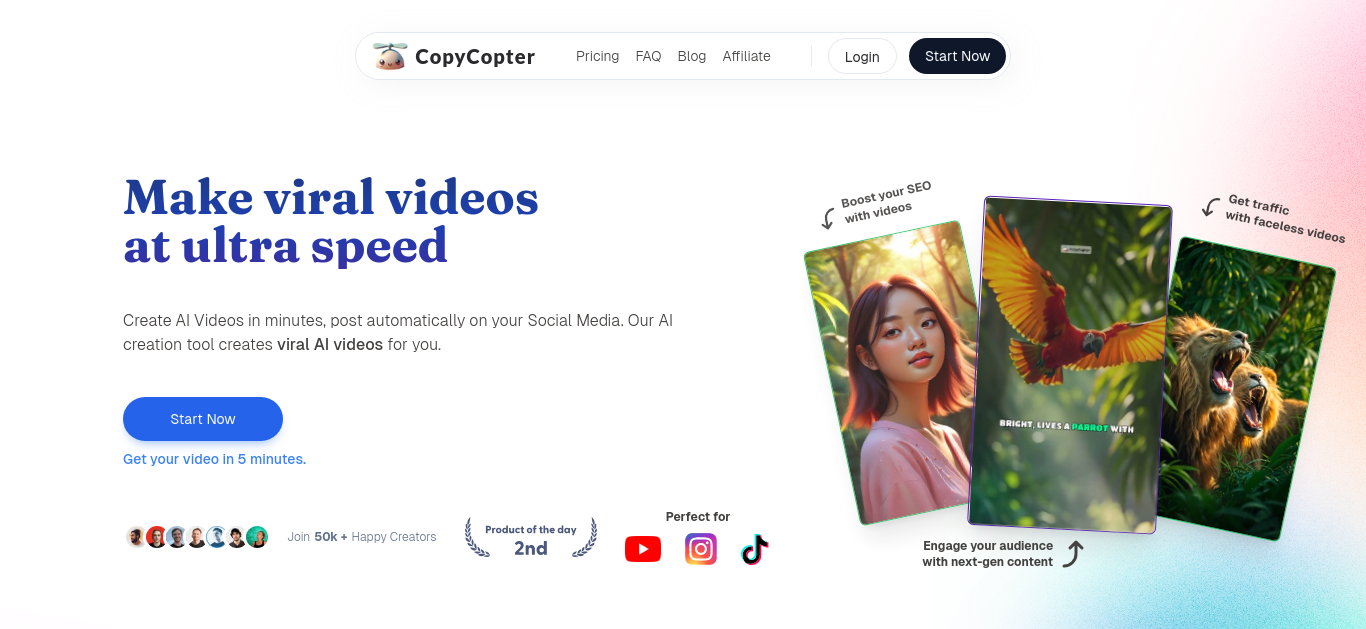The height and width of the screenshot is (629, 1366).
Task: Click the curved arrow beside Get traffic text
Action: coord(1211,207)
